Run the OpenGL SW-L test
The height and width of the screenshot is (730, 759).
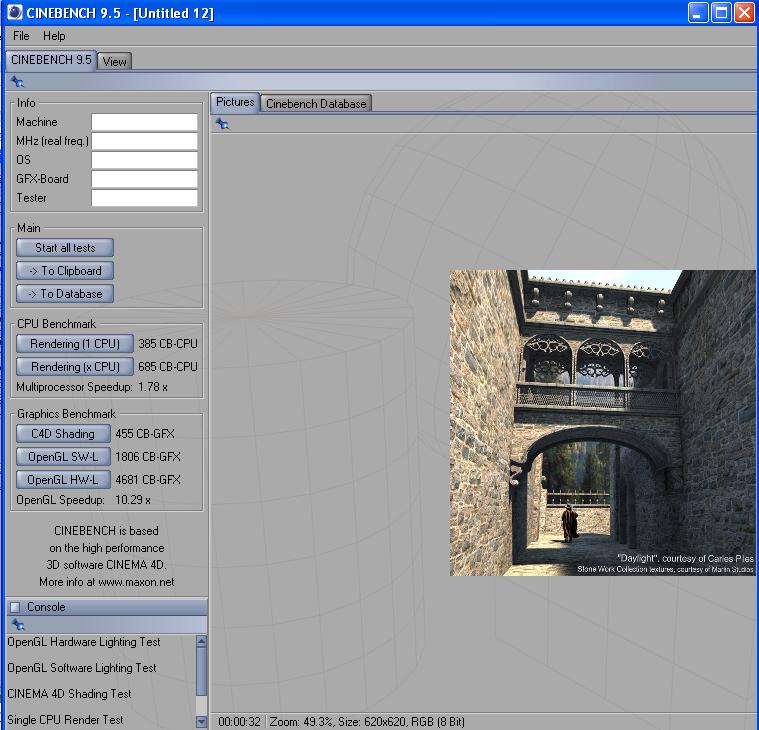(x=63, y=456)
